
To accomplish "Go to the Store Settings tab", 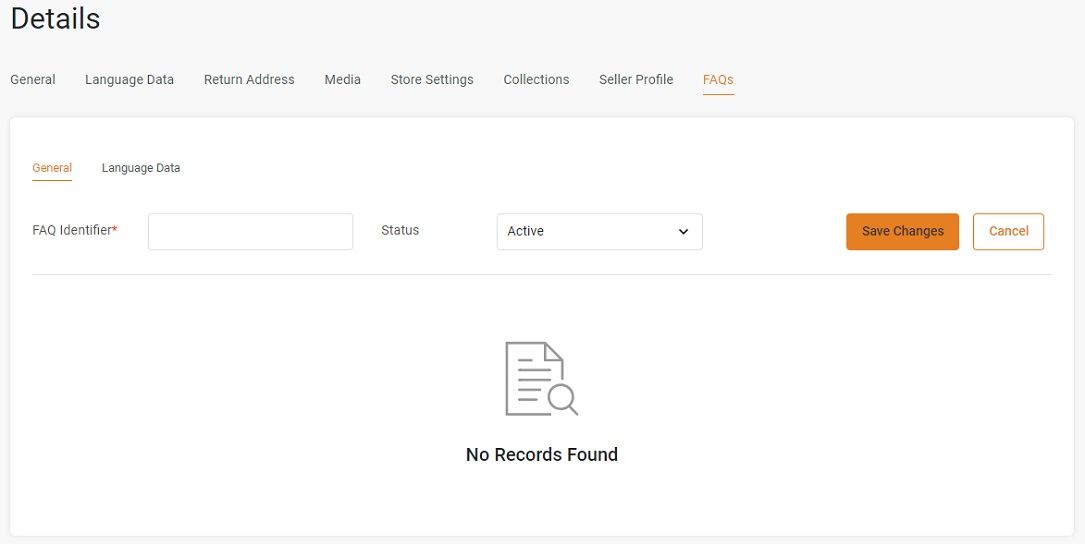I will (432, 80).
